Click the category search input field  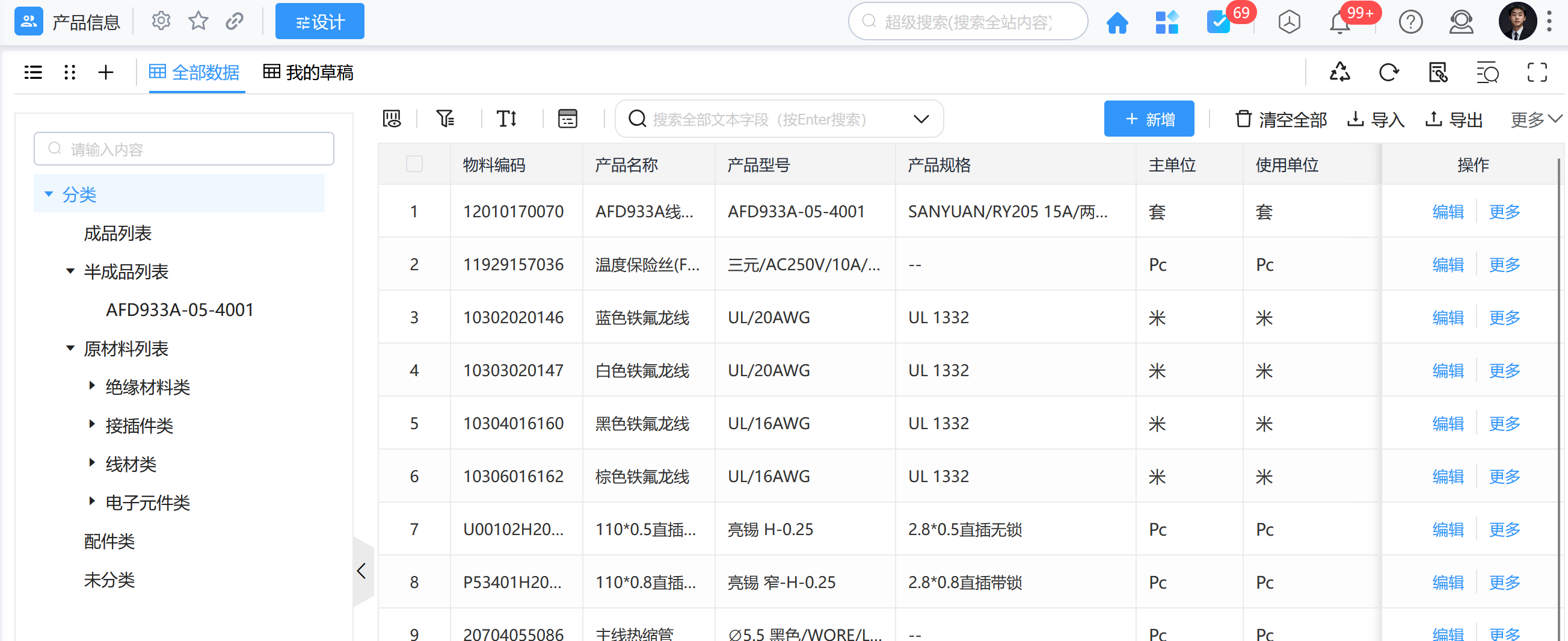pyautogui.click(x=184, y=149)
